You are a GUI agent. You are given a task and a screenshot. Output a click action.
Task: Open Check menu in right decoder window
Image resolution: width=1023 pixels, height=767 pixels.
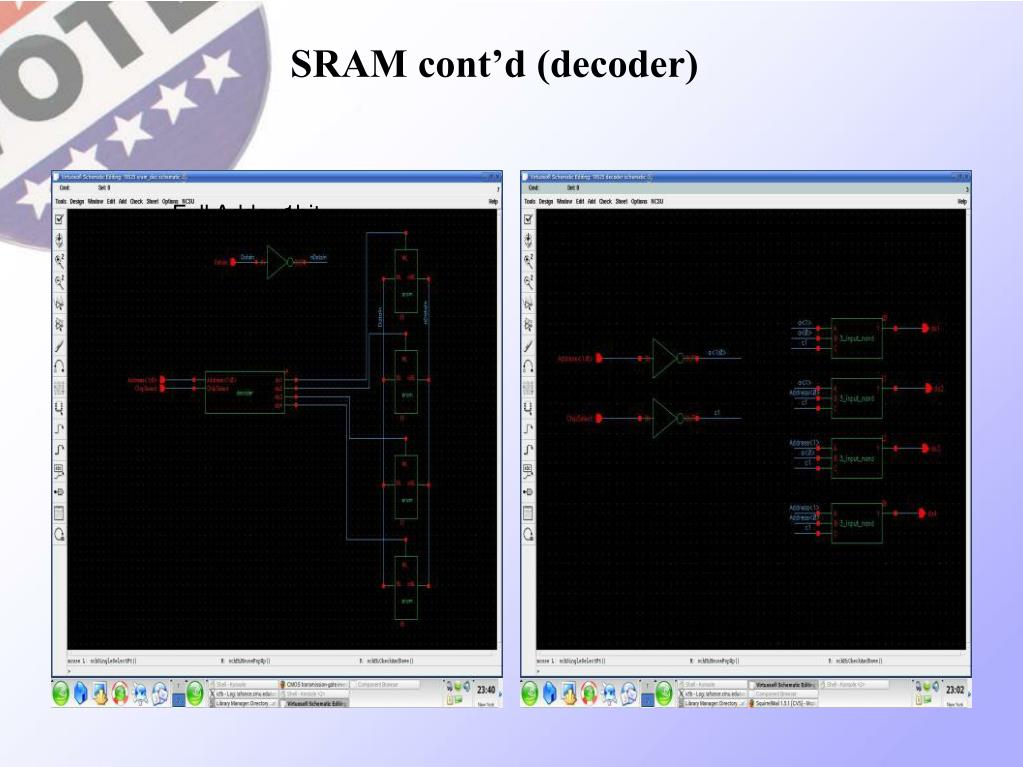click(605, 202)
